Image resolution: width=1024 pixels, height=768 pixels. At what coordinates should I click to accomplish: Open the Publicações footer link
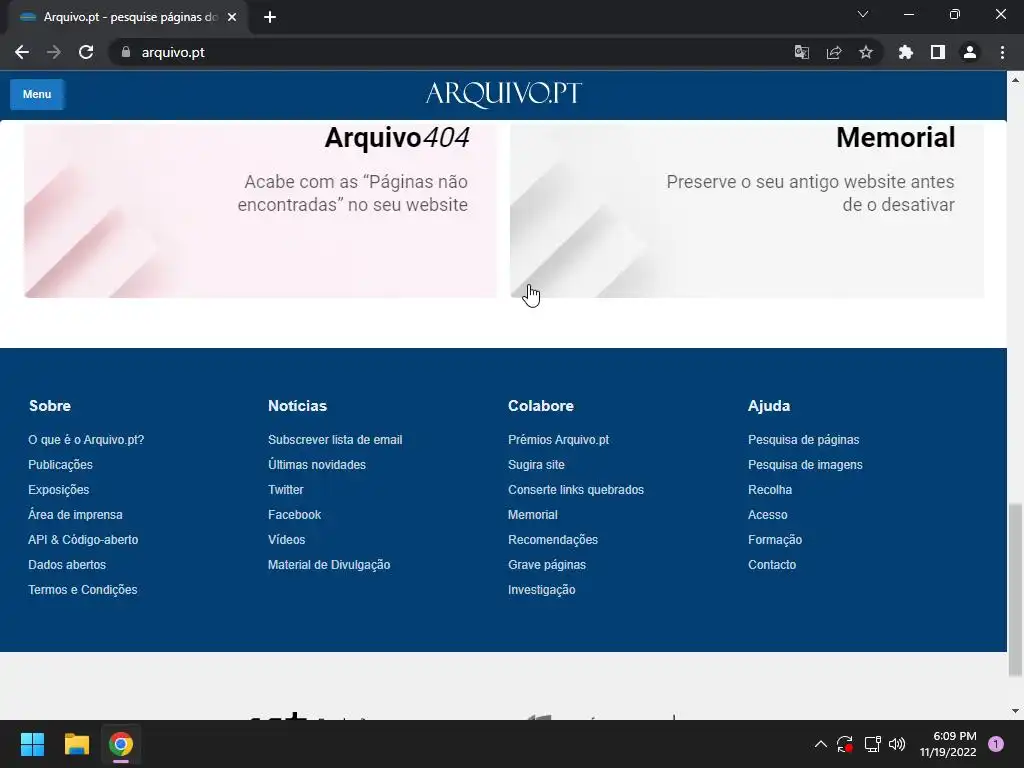pos(60,464)
